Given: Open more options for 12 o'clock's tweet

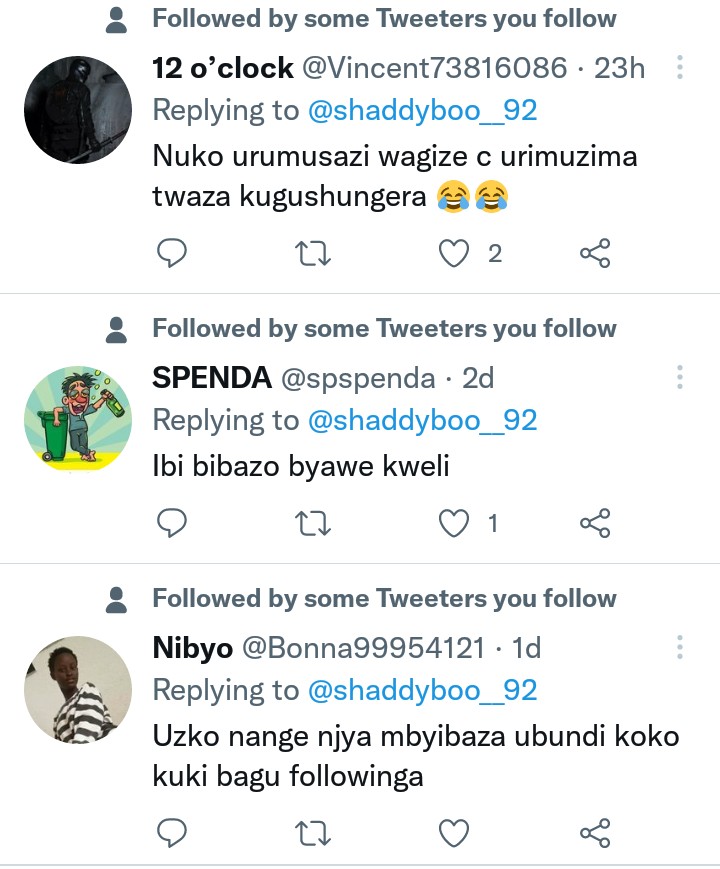Looking at the screenshot, I should click(680, 68).
